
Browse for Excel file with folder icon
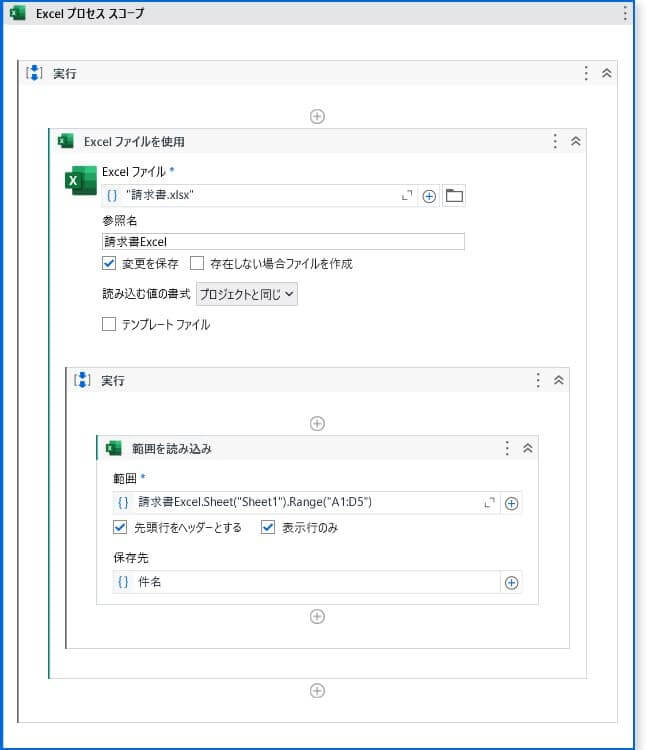(x=454, y=196)
